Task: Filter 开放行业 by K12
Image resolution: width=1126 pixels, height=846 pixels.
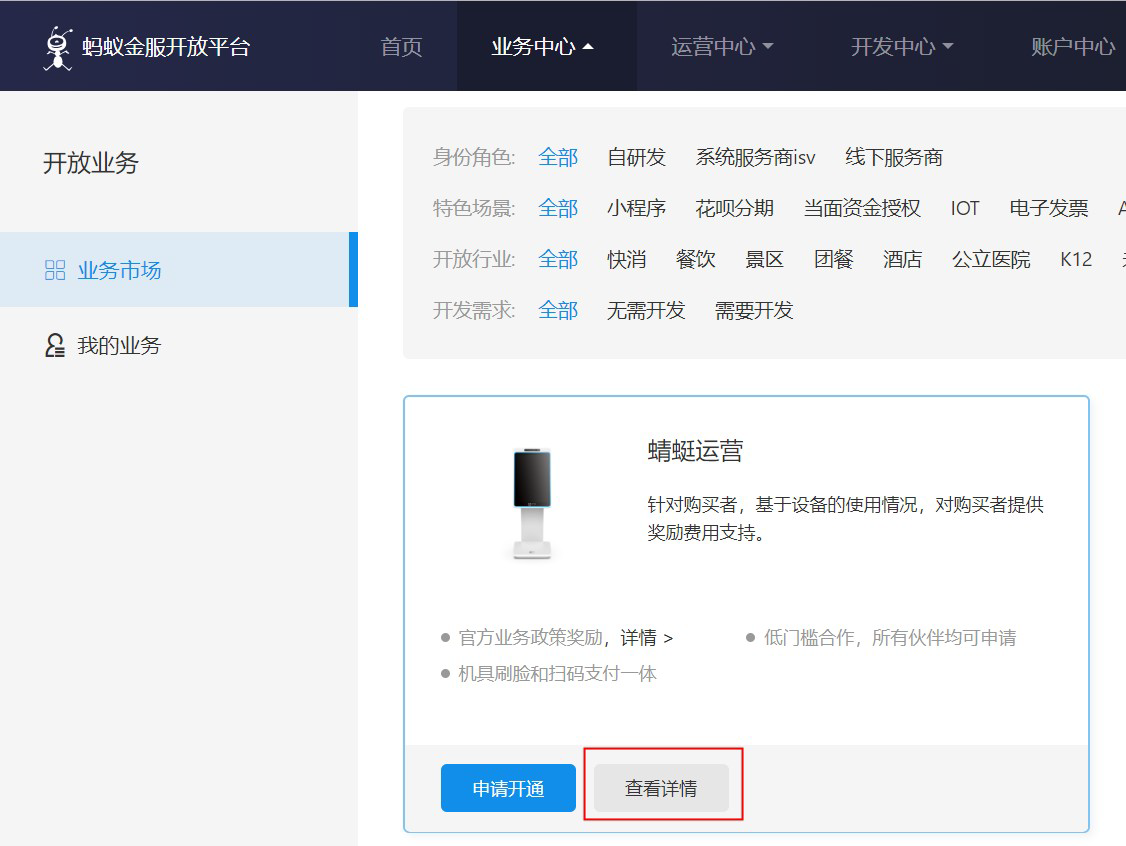Action: tap(1076, 259)
